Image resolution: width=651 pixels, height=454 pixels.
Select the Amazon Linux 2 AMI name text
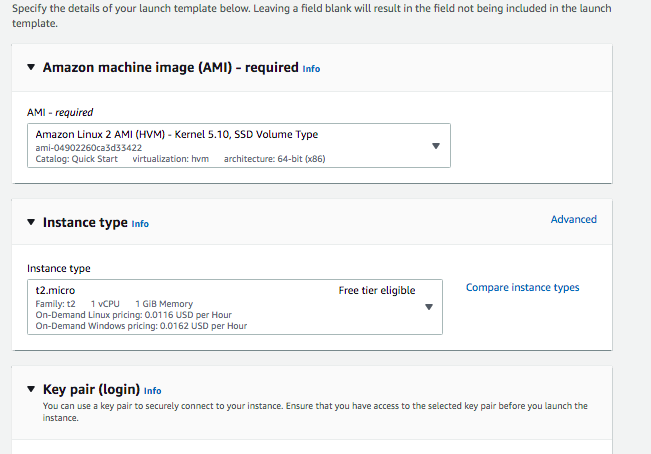tap(176, 134)
